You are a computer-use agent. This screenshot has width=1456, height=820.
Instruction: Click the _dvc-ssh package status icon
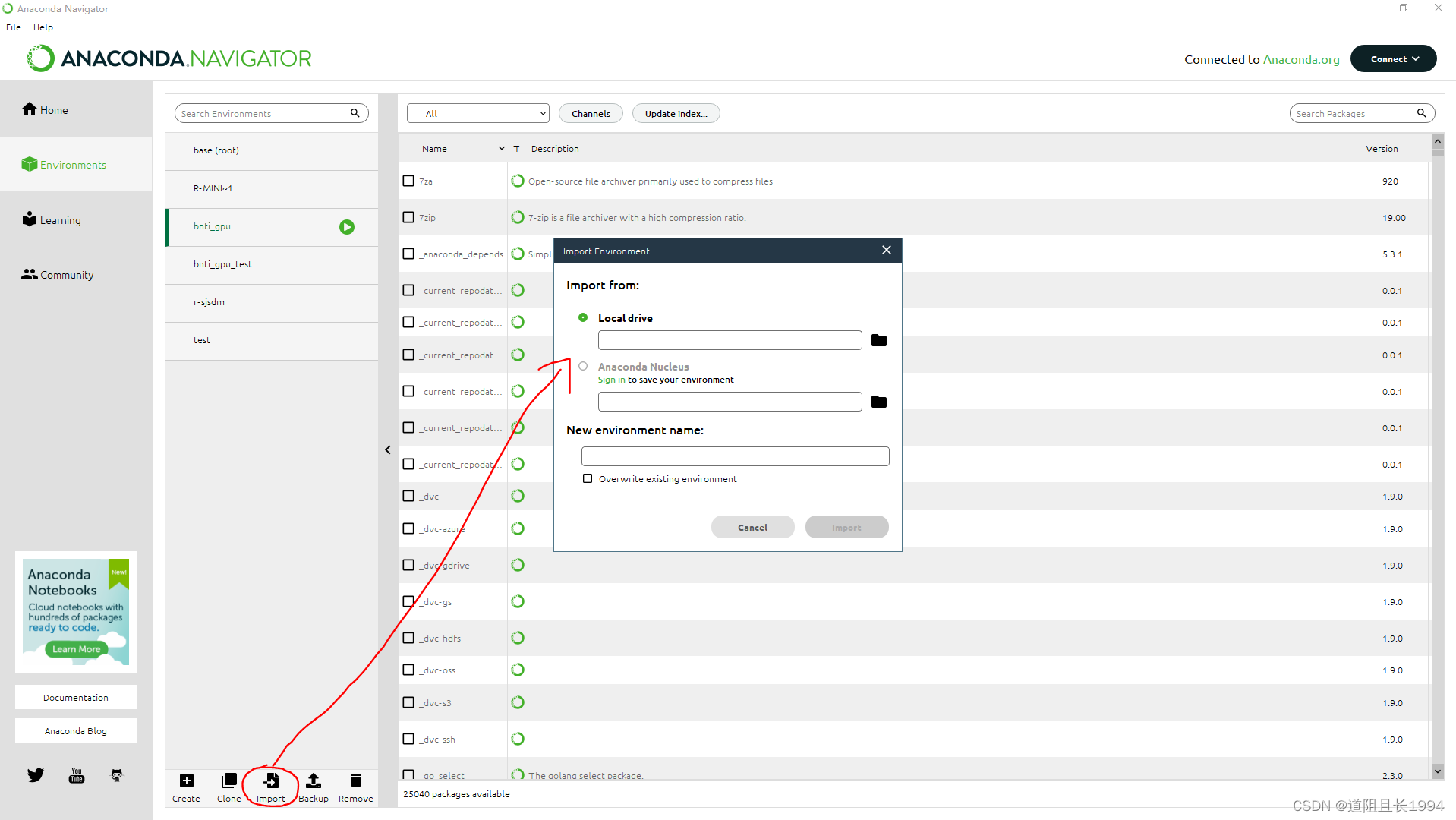[x=518, y=739]
